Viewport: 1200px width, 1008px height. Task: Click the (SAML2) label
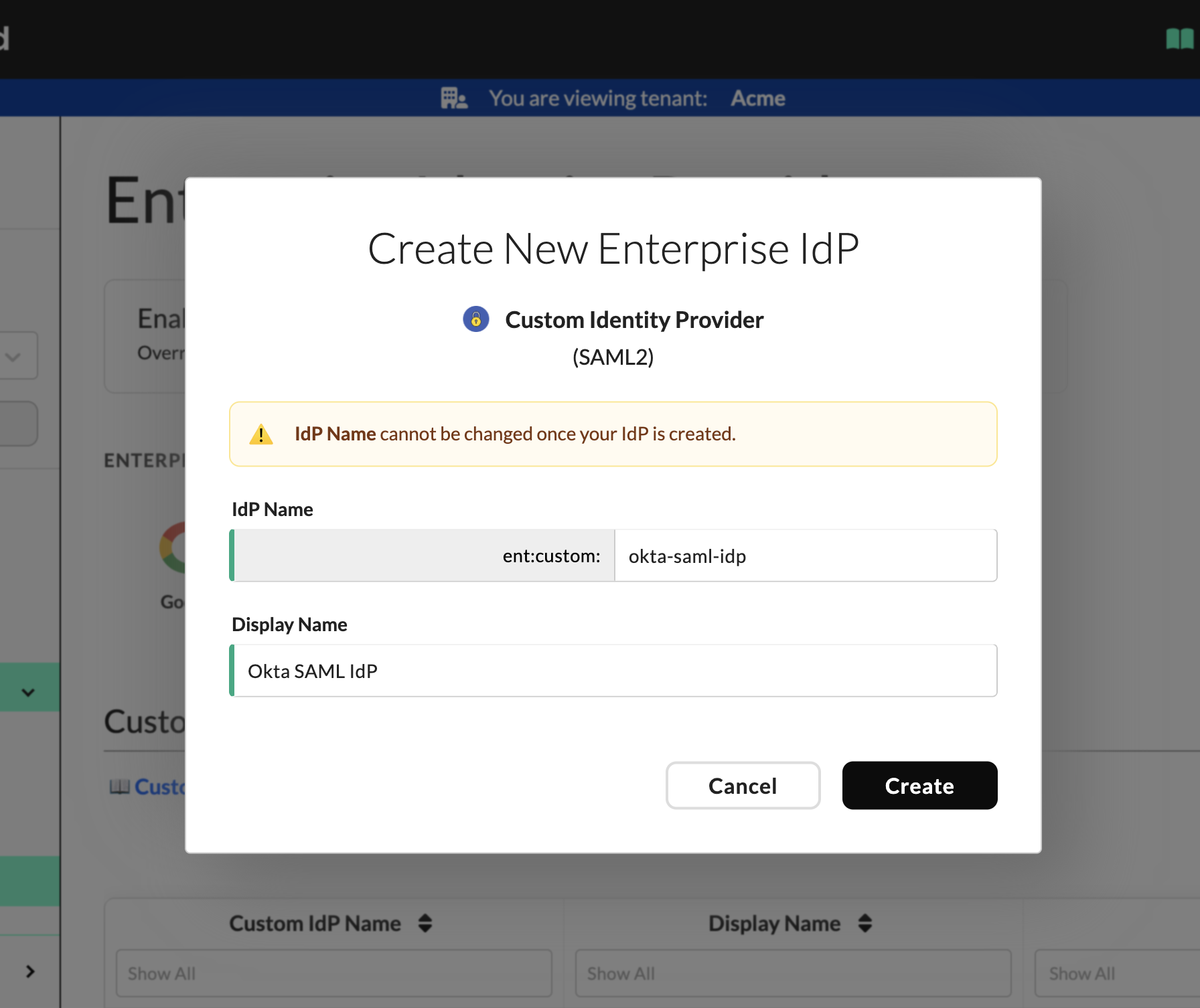coord(613,357)
